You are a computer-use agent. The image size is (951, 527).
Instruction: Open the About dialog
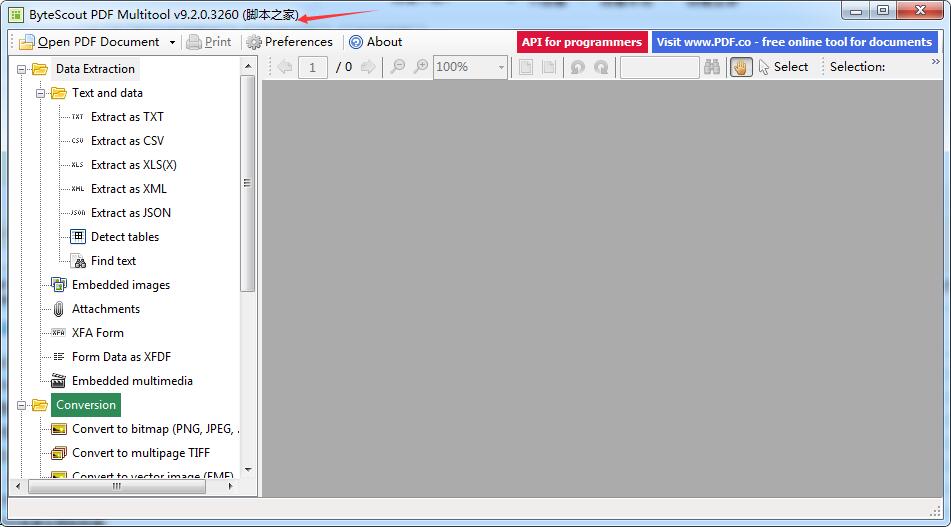click(375, 42)
